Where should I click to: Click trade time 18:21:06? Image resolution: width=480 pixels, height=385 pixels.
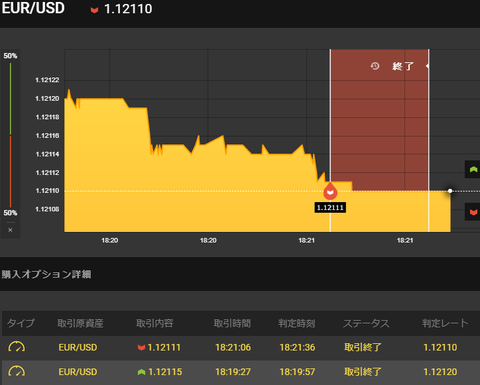coord(233,347)
